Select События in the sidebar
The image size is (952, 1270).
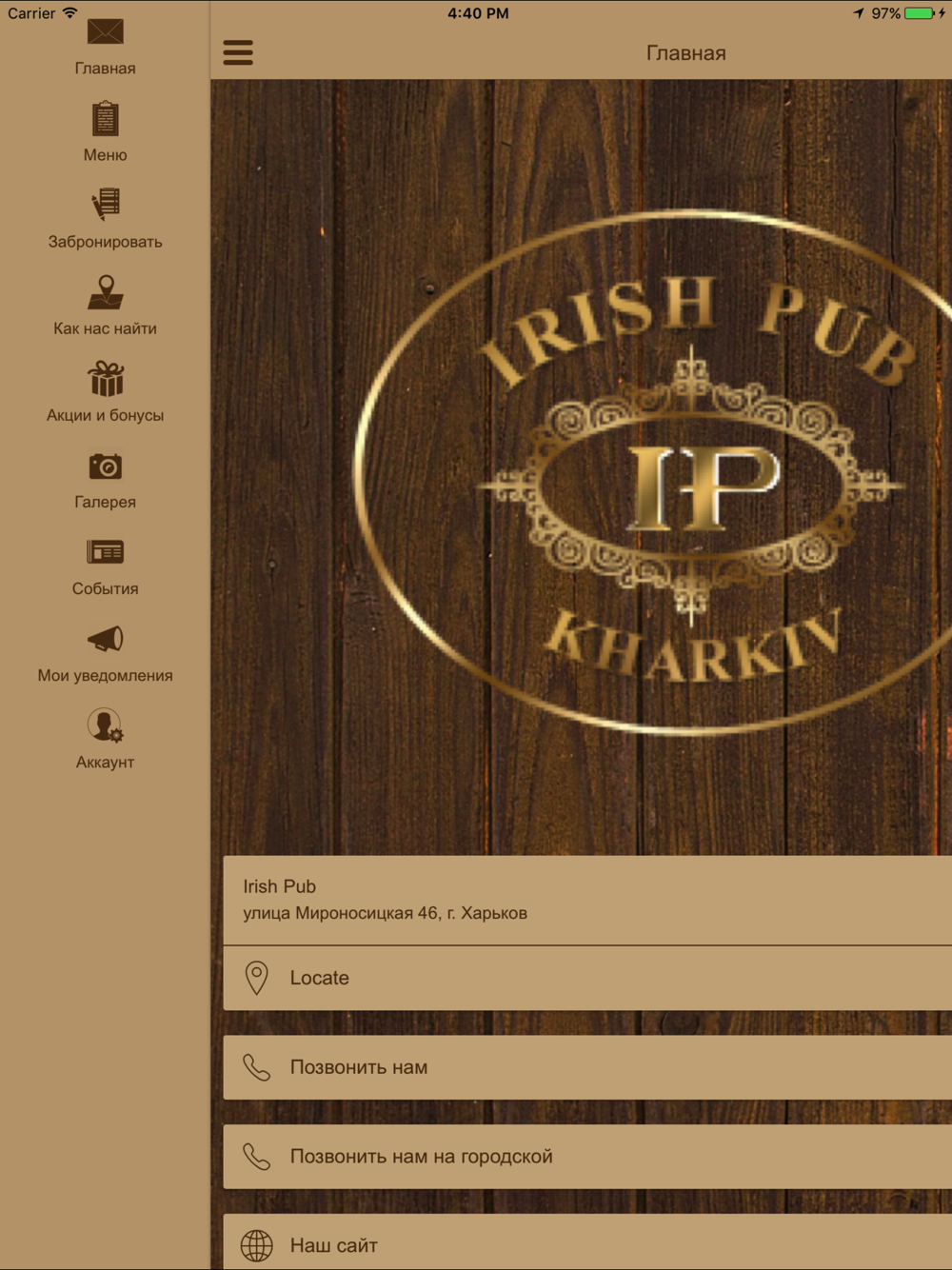[105, 588]
